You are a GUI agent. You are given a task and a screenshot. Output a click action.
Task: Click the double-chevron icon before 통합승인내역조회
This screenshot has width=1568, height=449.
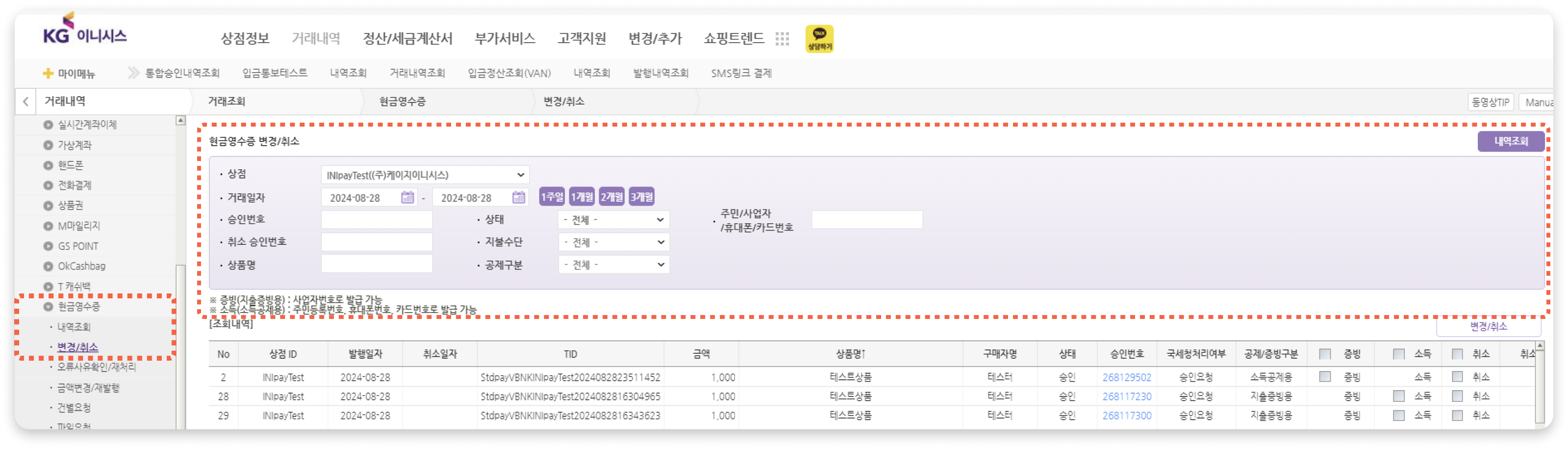133,73
